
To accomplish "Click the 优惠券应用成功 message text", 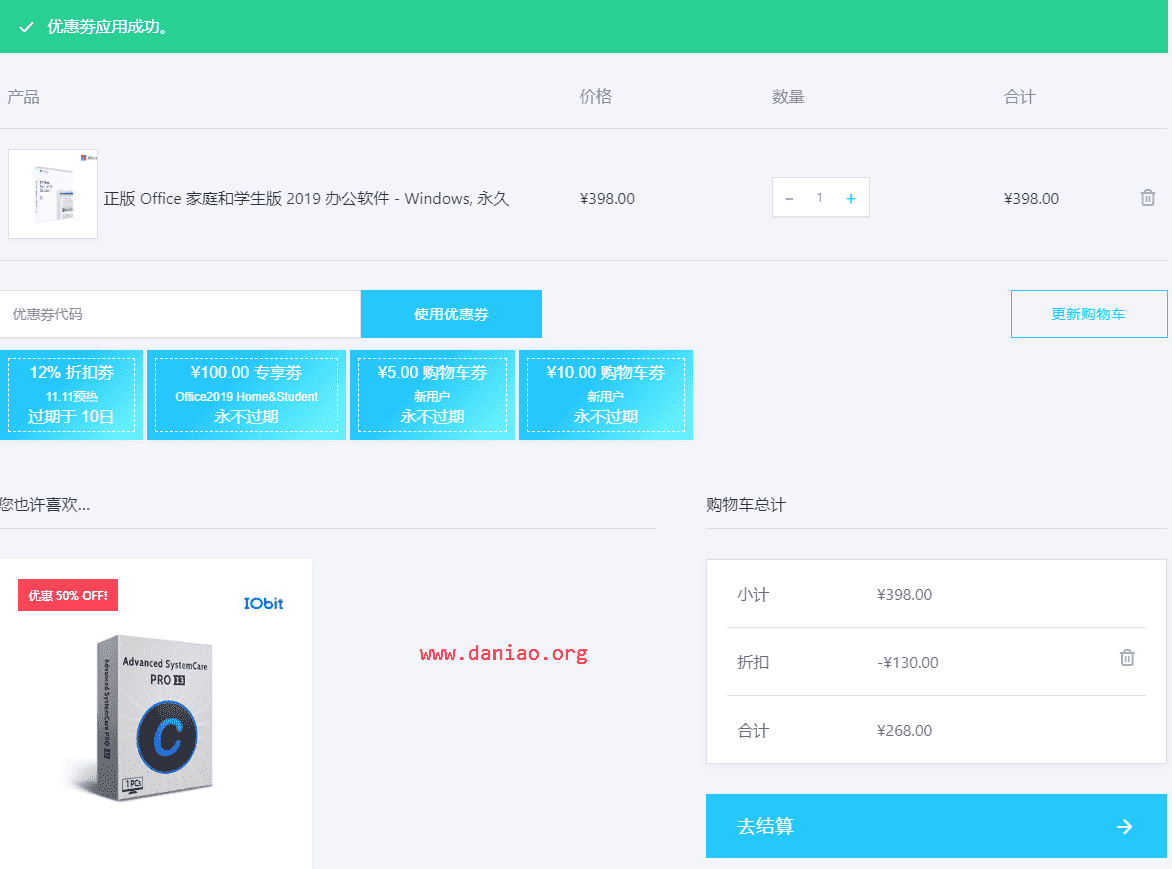I will 108,27.
